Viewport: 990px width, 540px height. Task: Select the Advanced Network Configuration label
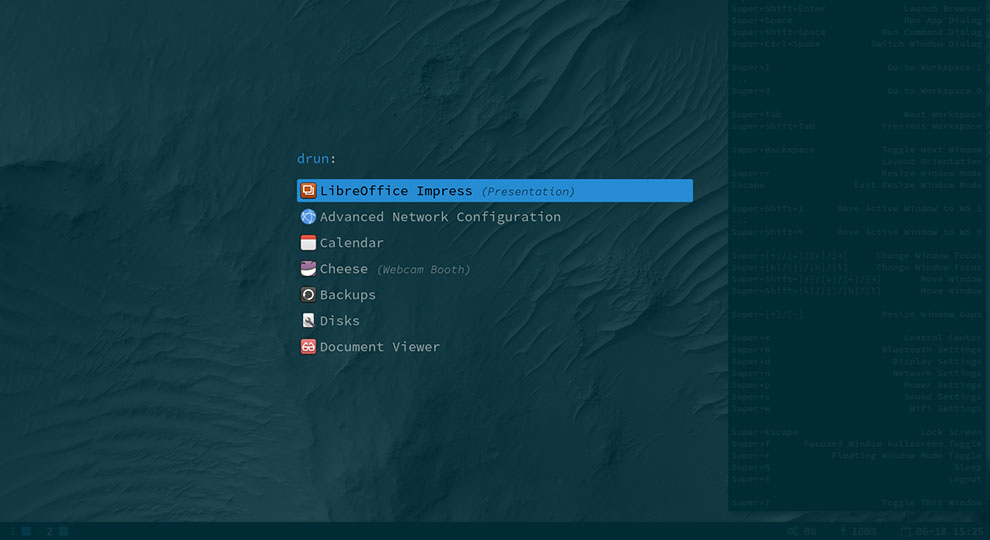440,217
